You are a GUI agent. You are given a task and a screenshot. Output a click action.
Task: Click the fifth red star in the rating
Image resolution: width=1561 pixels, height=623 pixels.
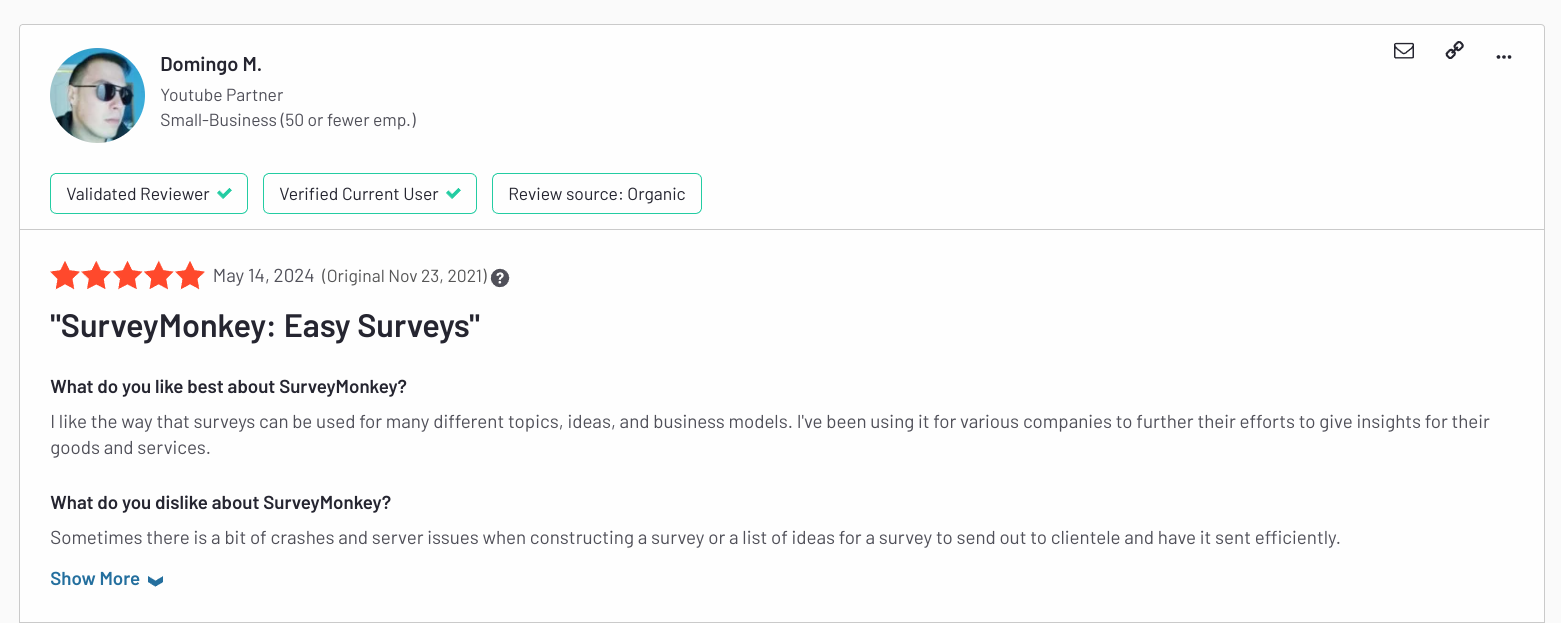click(x=190, y=275)
